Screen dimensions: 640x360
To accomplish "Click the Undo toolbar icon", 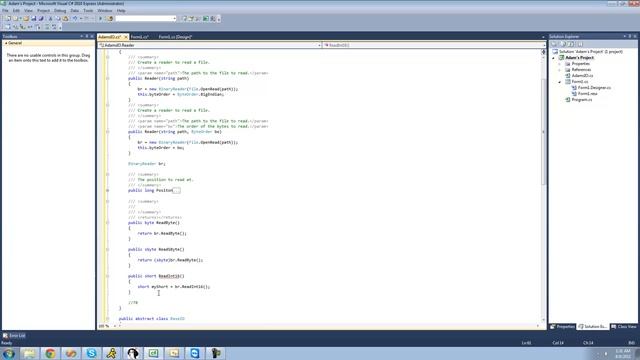I will click(x=75, y=18).
